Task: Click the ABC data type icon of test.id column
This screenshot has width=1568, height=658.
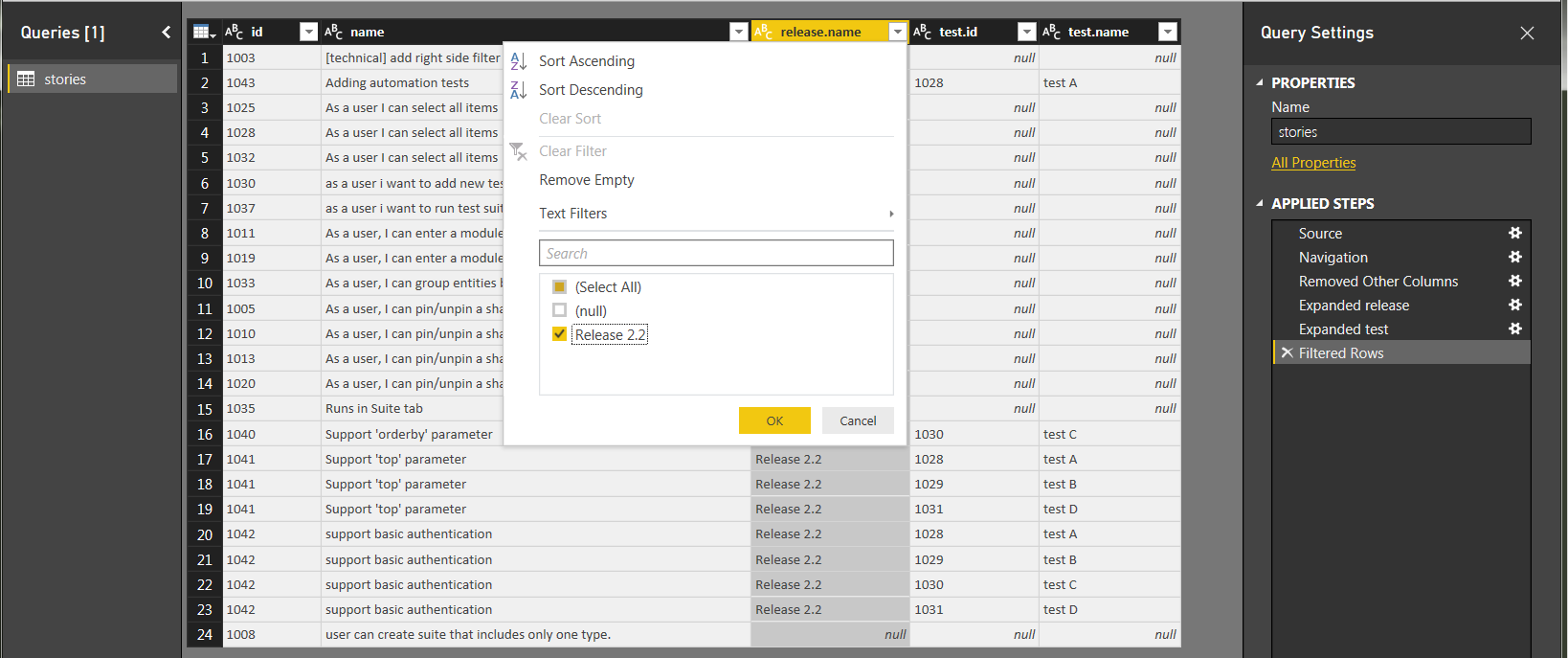Action: 923,32
